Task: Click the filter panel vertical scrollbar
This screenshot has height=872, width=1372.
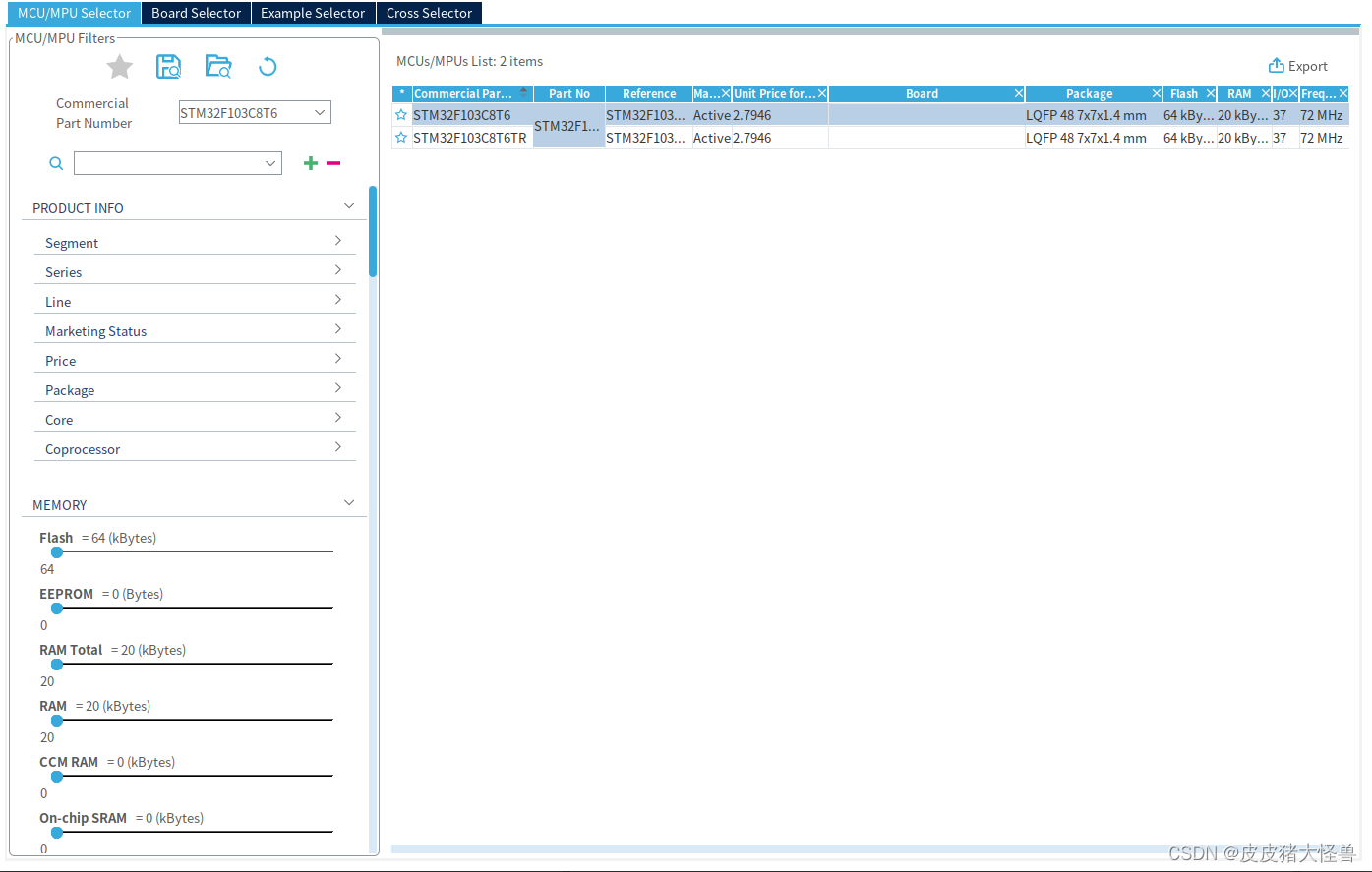Action: (373, 231)
